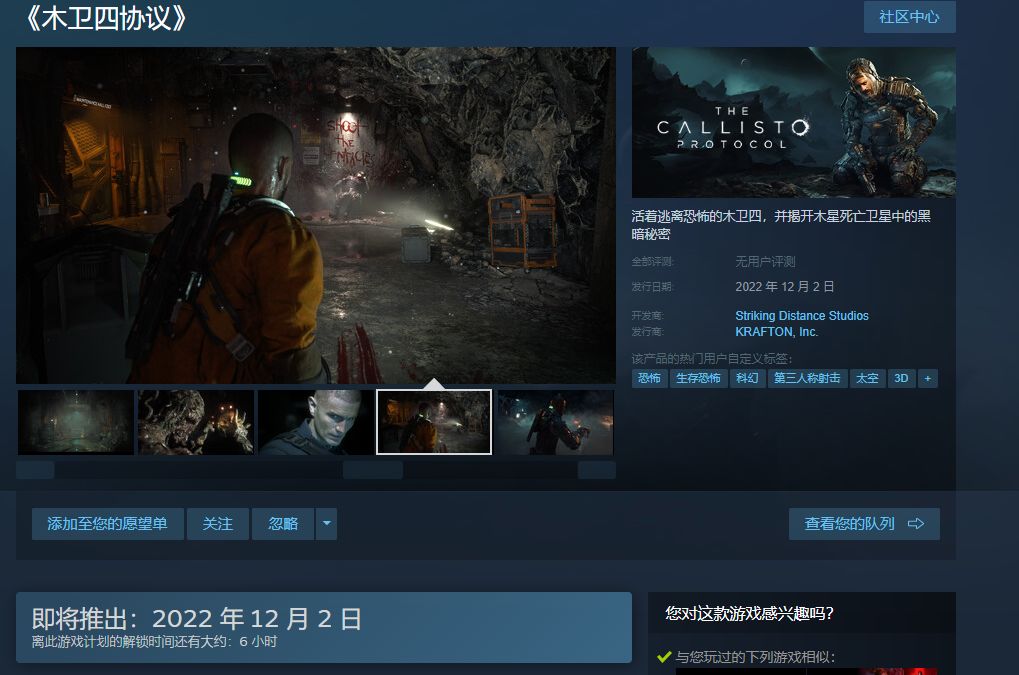The width and height of the screenshot is (1019, 675).
Task: Select the 恐怖 tag
Action: [649, 378]
